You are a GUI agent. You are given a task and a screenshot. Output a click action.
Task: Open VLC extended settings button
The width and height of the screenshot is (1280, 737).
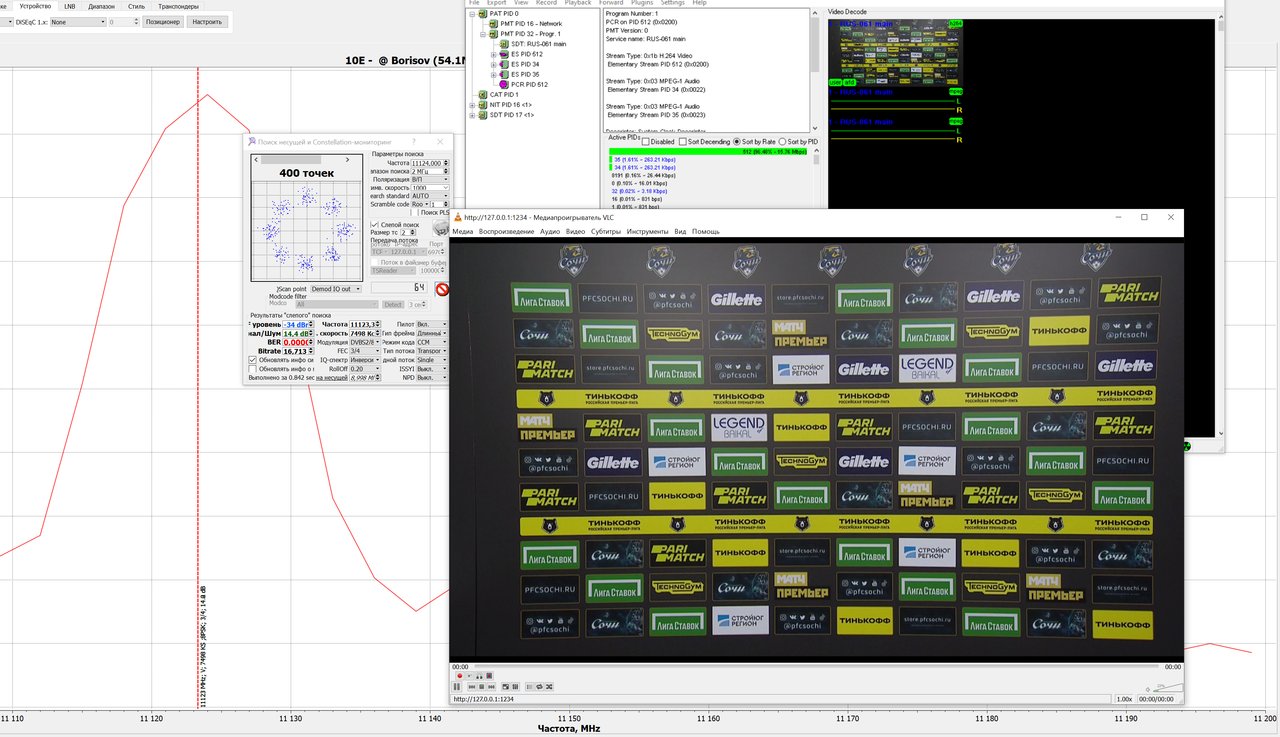point(515,687)
